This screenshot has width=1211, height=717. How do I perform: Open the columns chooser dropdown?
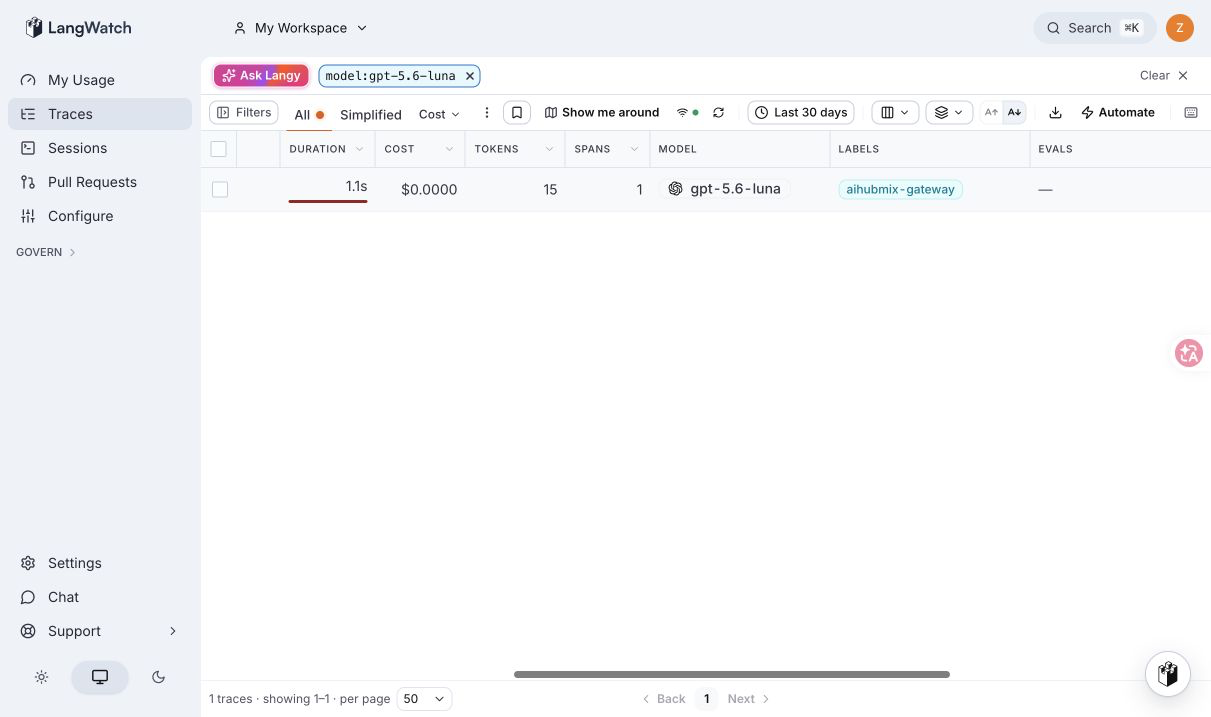tap(895, 112)
